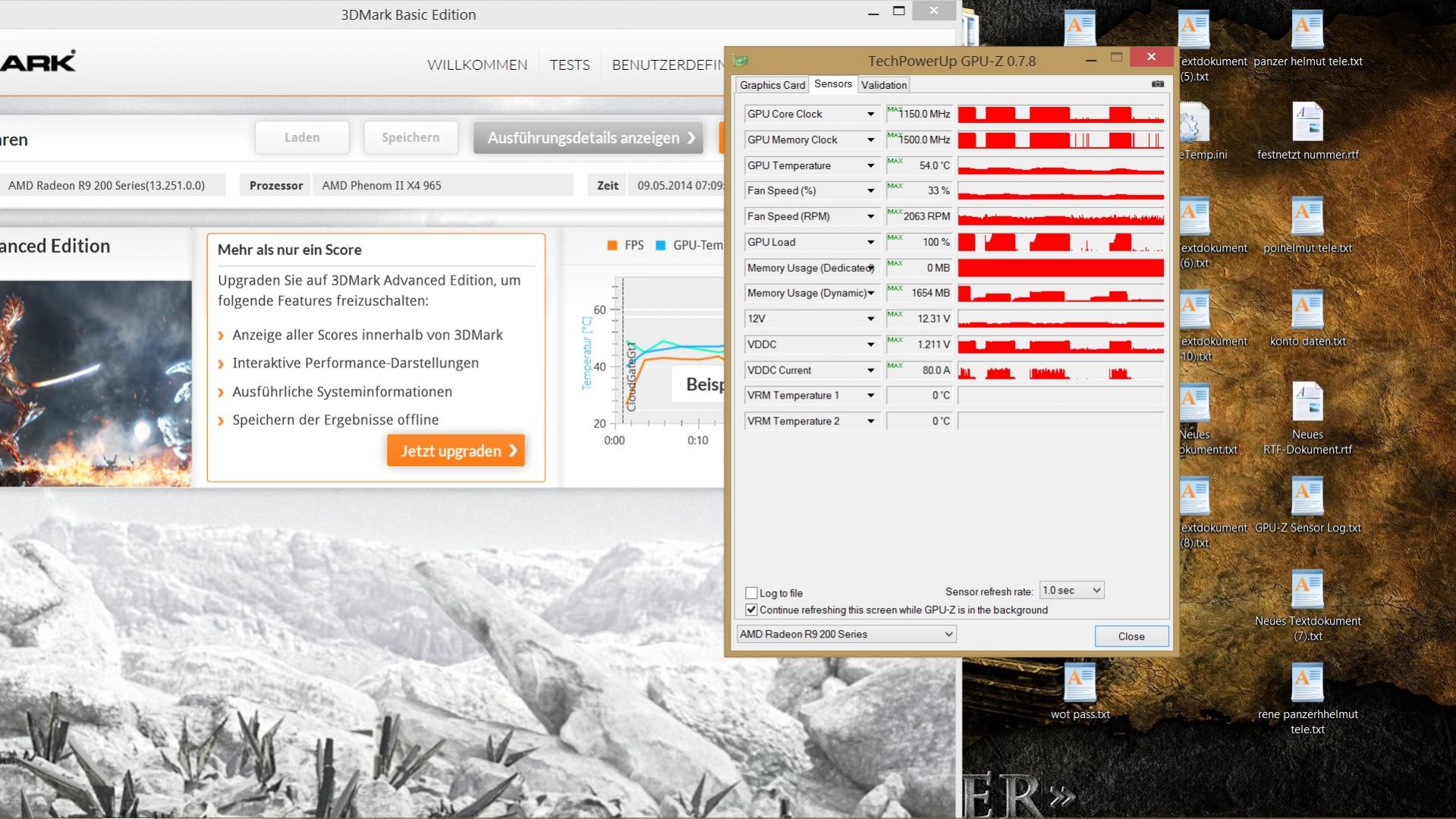Click the GPU Load history graph
Screen dimensions: 1456x819
[1061, 242]
